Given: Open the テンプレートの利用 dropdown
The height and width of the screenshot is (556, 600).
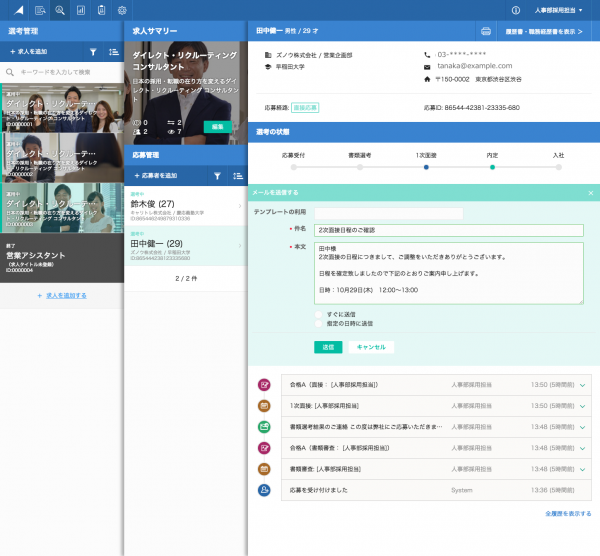Looking at the screenshot, I should point(388,213).
